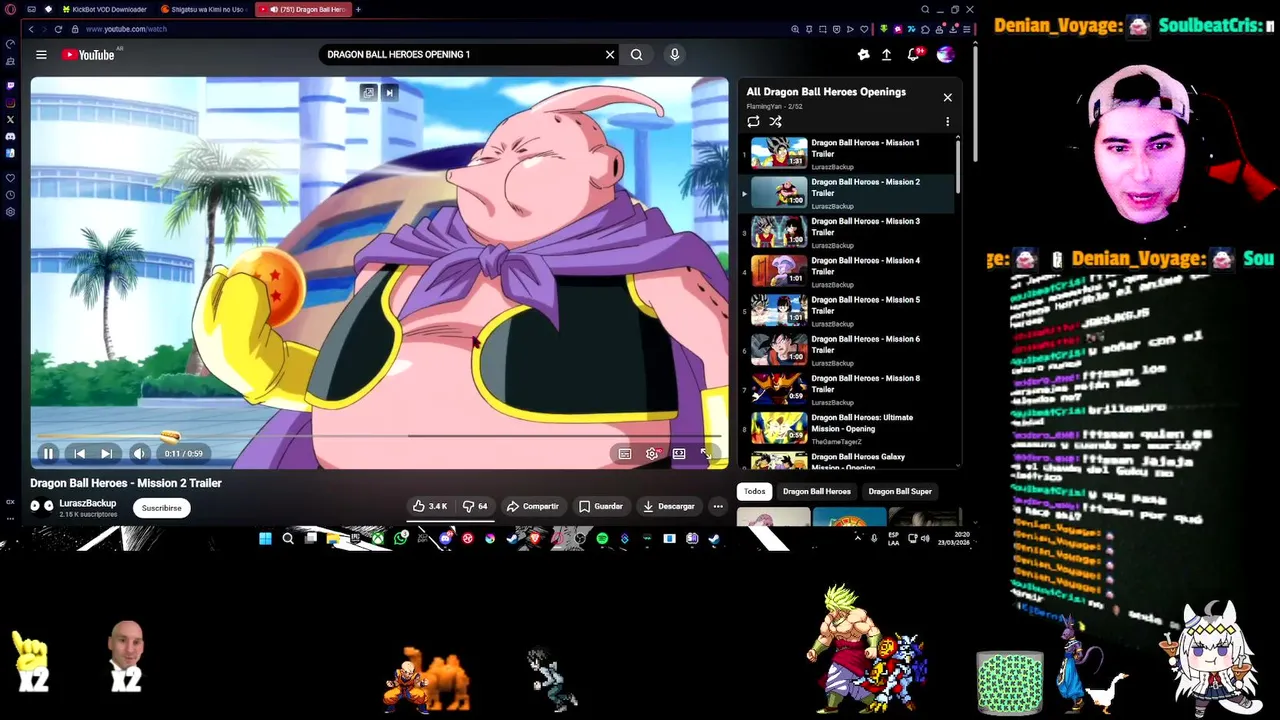
Task: Play Dragon Ball Heroes - Mission 3 Trailer
Action: coord(848,233)
